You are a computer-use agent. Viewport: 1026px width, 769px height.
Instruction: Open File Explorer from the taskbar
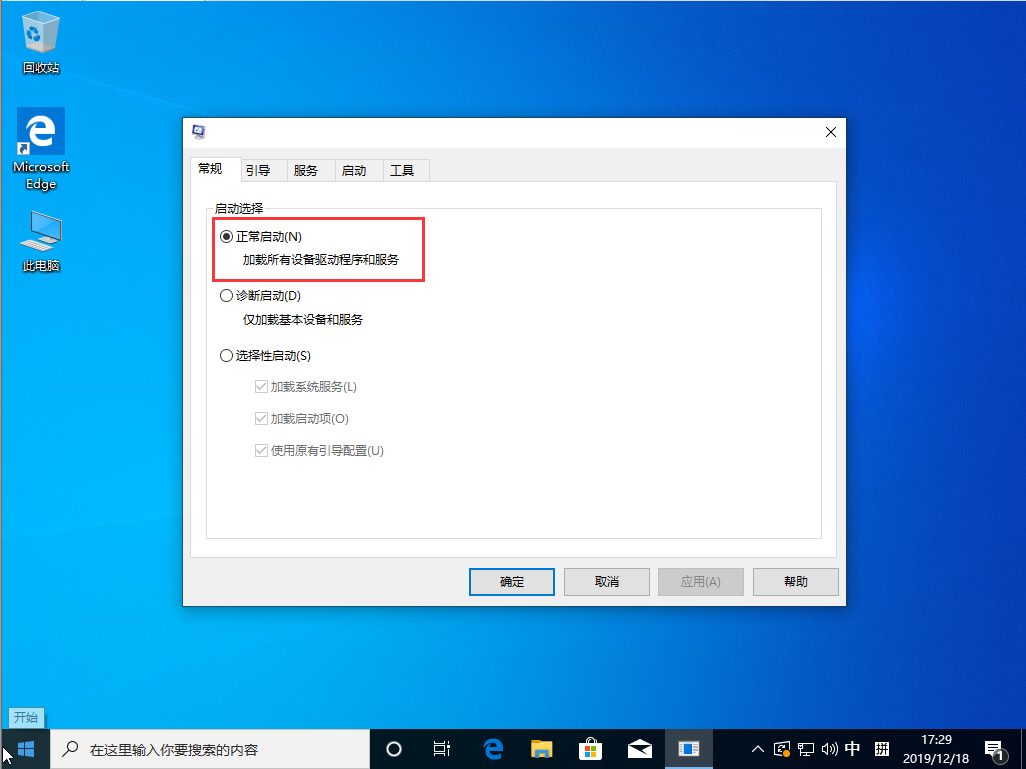(541, 749)
